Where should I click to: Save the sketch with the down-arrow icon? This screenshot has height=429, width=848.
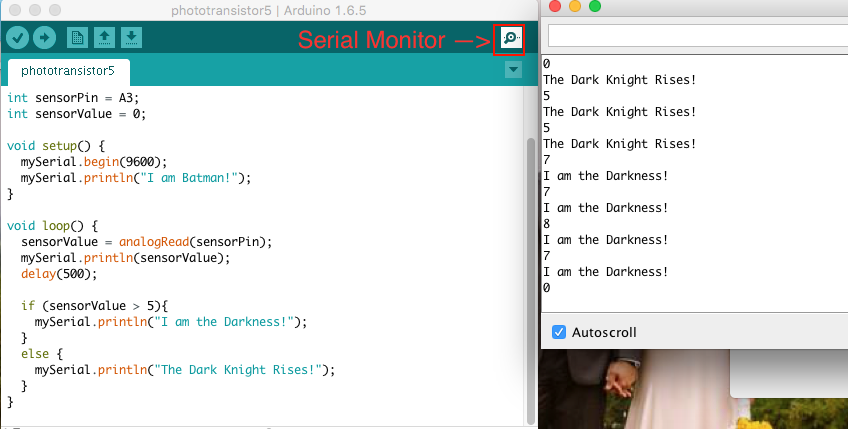[131, 38]
